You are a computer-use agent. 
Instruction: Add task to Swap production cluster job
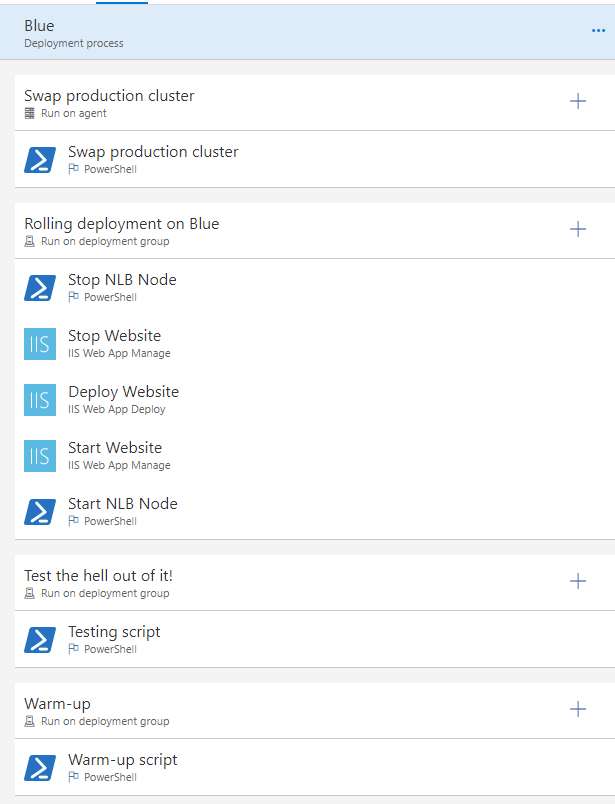(x=578, y=101)
